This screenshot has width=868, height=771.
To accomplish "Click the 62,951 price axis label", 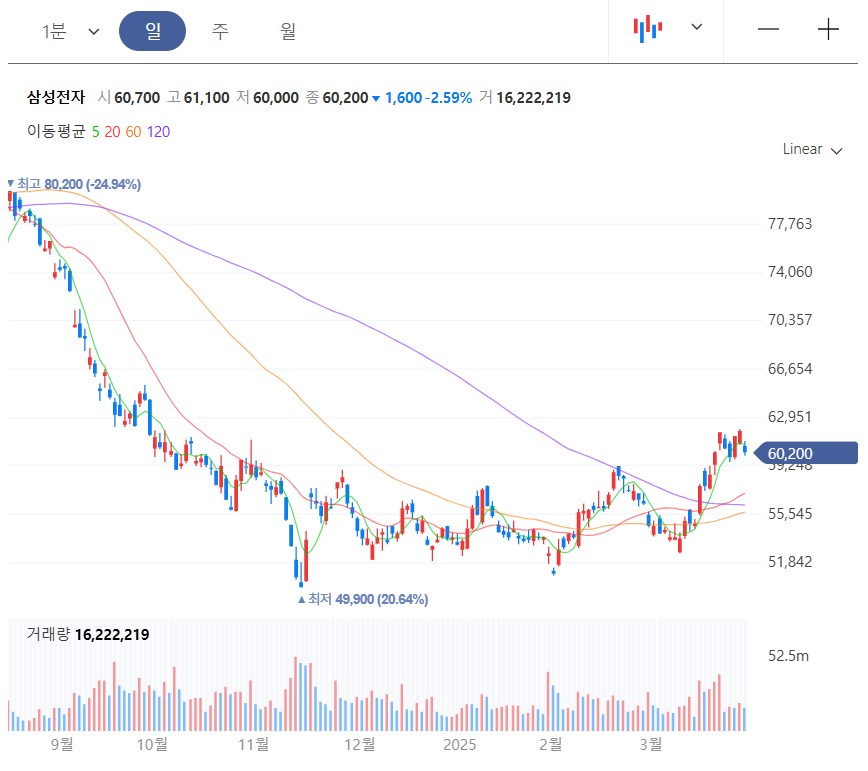I will (790, 417).
